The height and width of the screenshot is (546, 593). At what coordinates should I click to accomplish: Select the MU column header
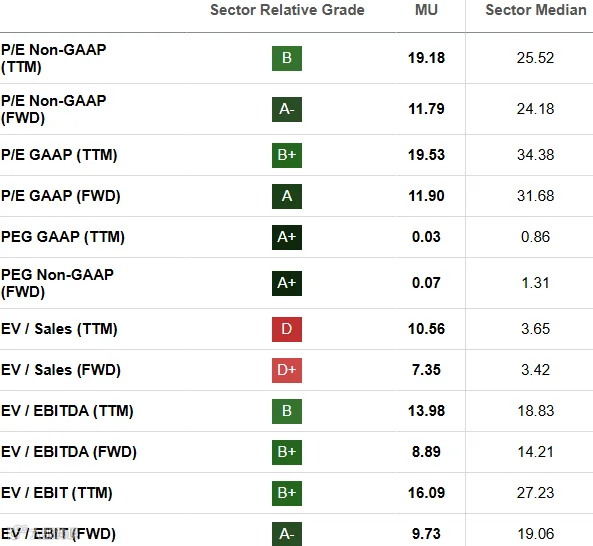coord(426,10)
